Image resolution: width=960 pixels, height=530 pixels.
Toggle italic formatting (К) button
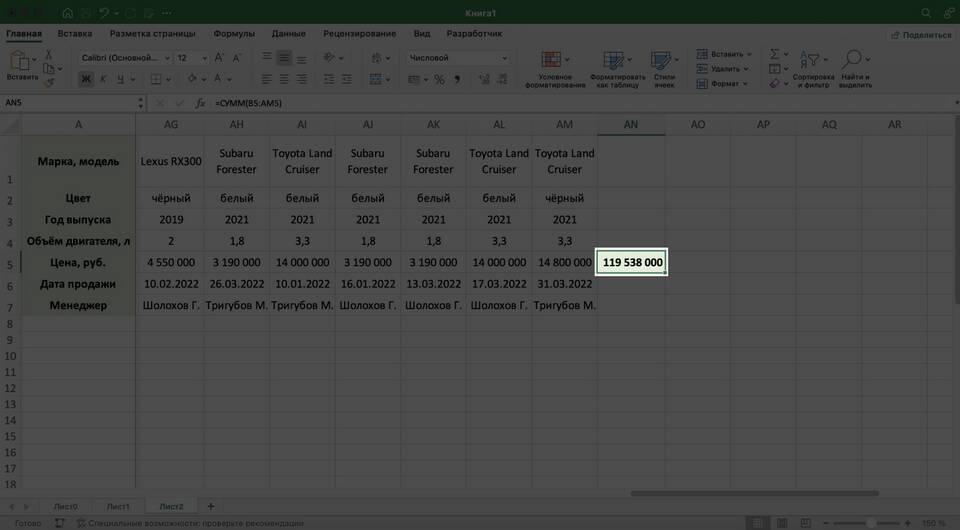103,79
